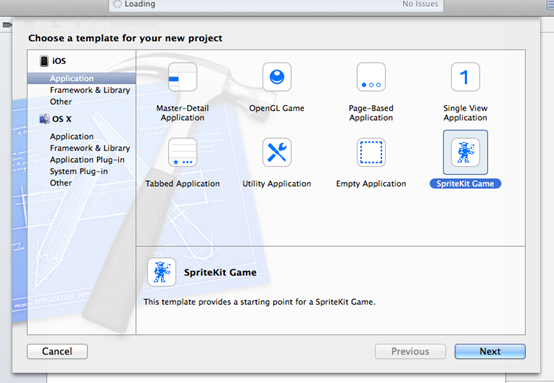Click the Cancel button

57,352
